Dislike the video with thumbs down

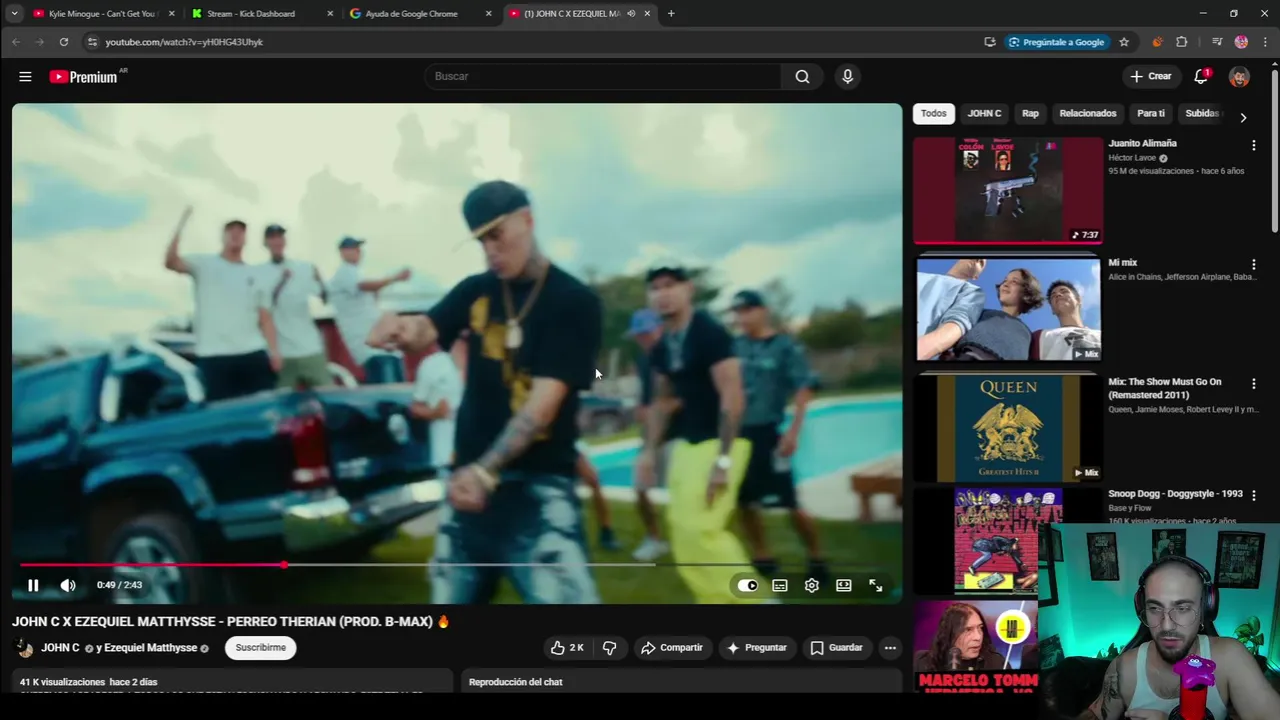610,648
